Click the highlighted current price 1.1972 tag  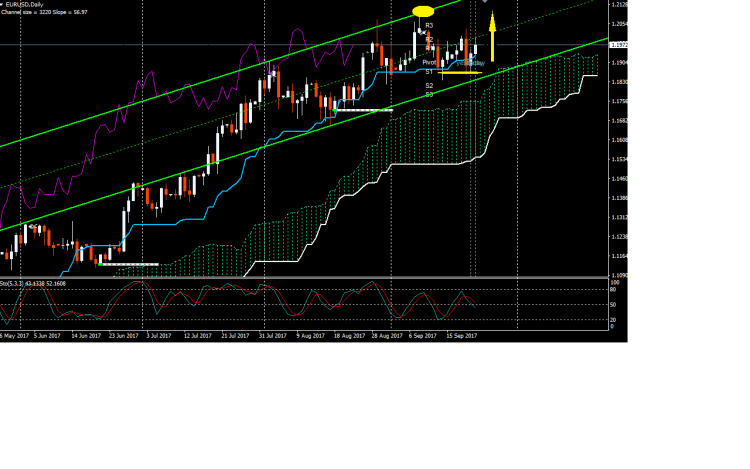(x=619, y=44)
